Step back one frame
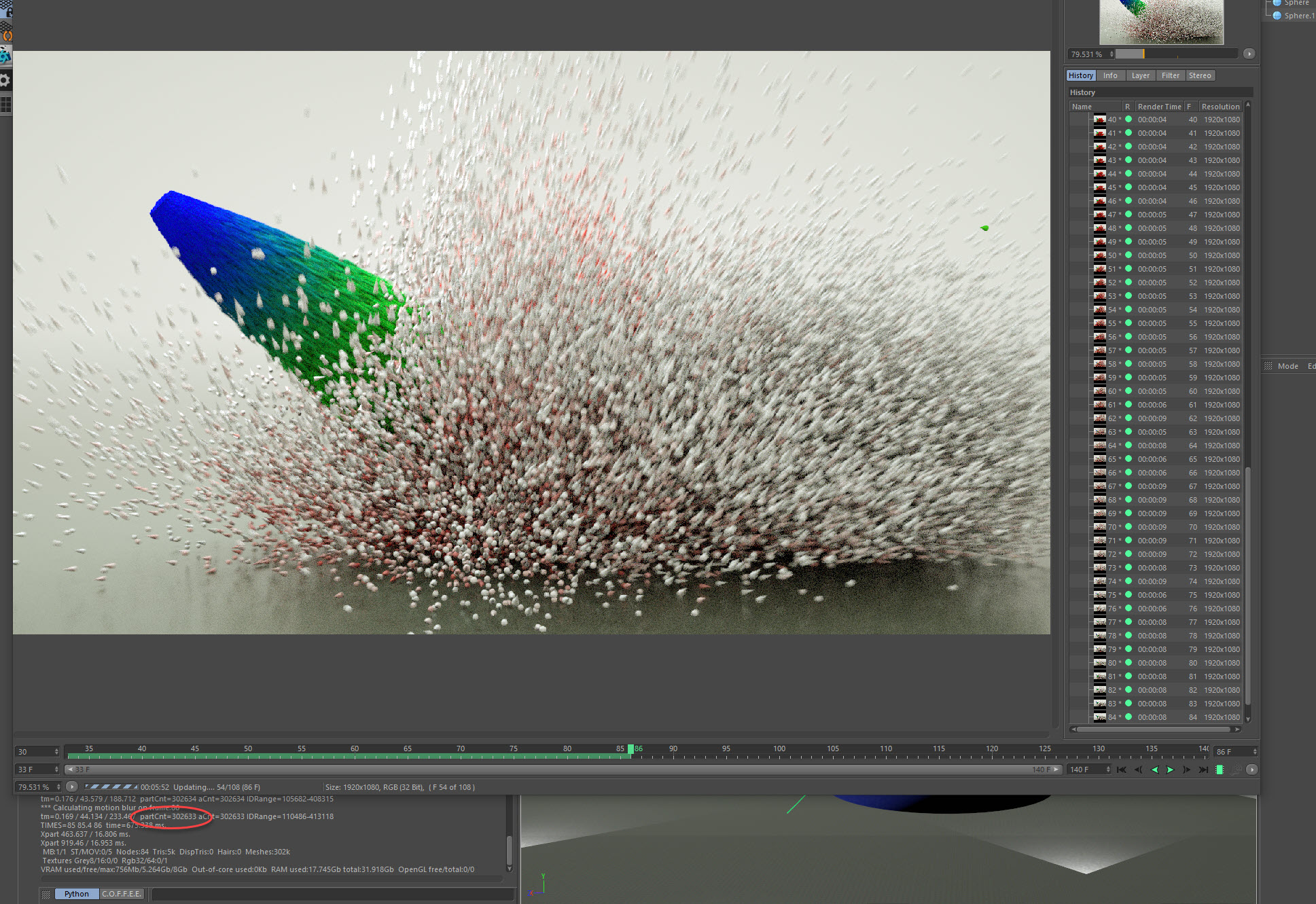The image size is (1316, 904). pyautogui.click(x=1138, y=770)
